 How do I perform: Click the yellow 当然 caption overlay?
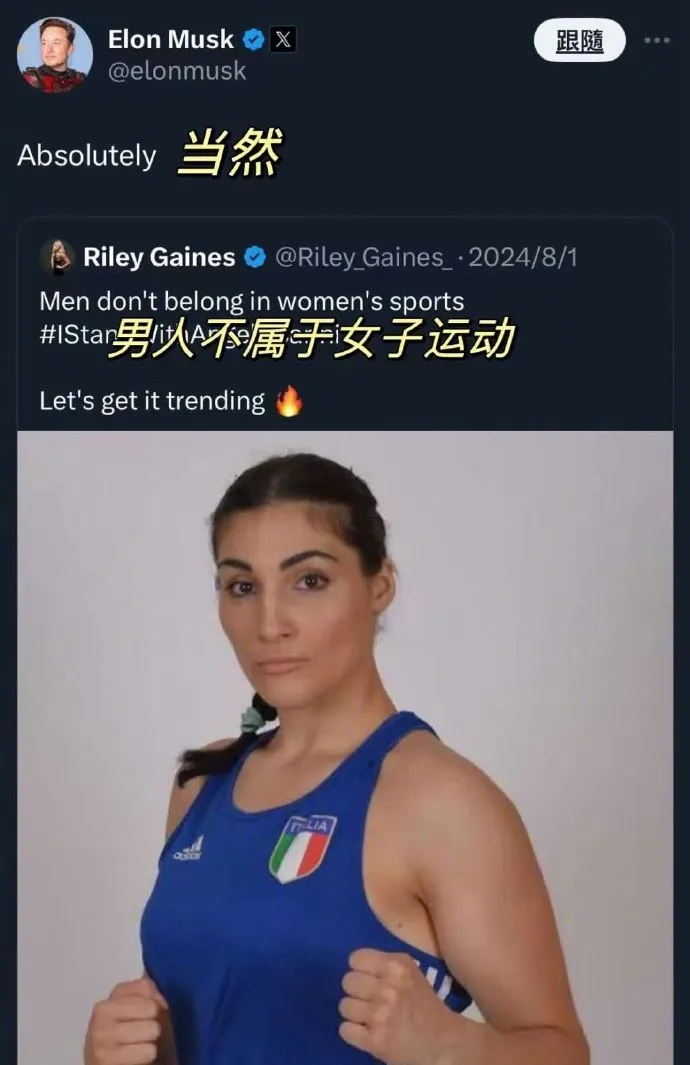coord(230,153)
